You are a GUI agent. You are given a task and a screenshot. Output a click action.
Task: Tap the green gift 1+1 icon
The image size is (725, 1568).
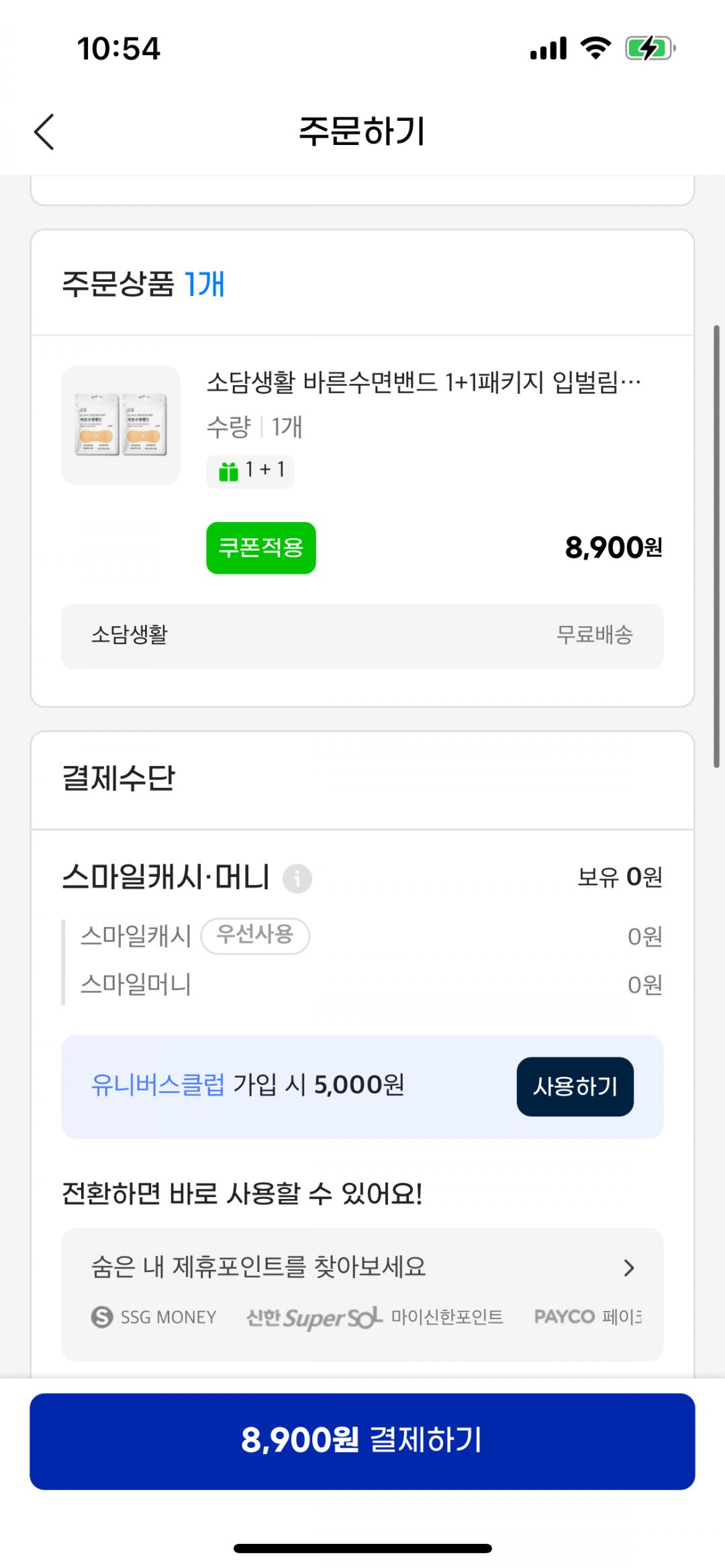[x=229, y=472]
